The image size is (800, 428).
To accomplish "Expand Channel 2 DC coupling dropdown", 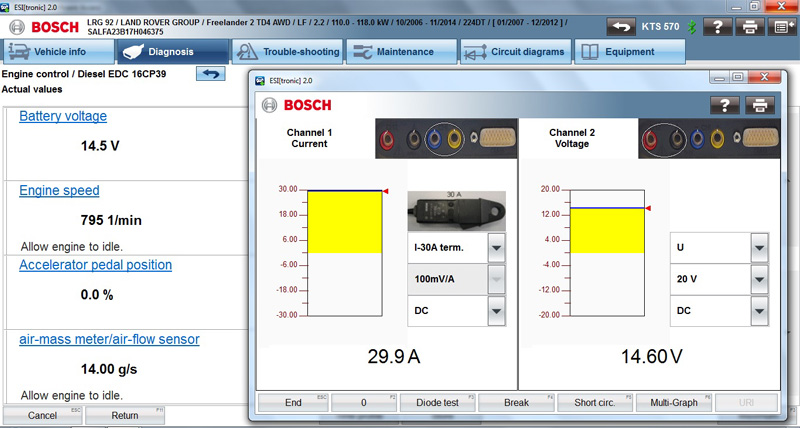I will pos(759,311).
